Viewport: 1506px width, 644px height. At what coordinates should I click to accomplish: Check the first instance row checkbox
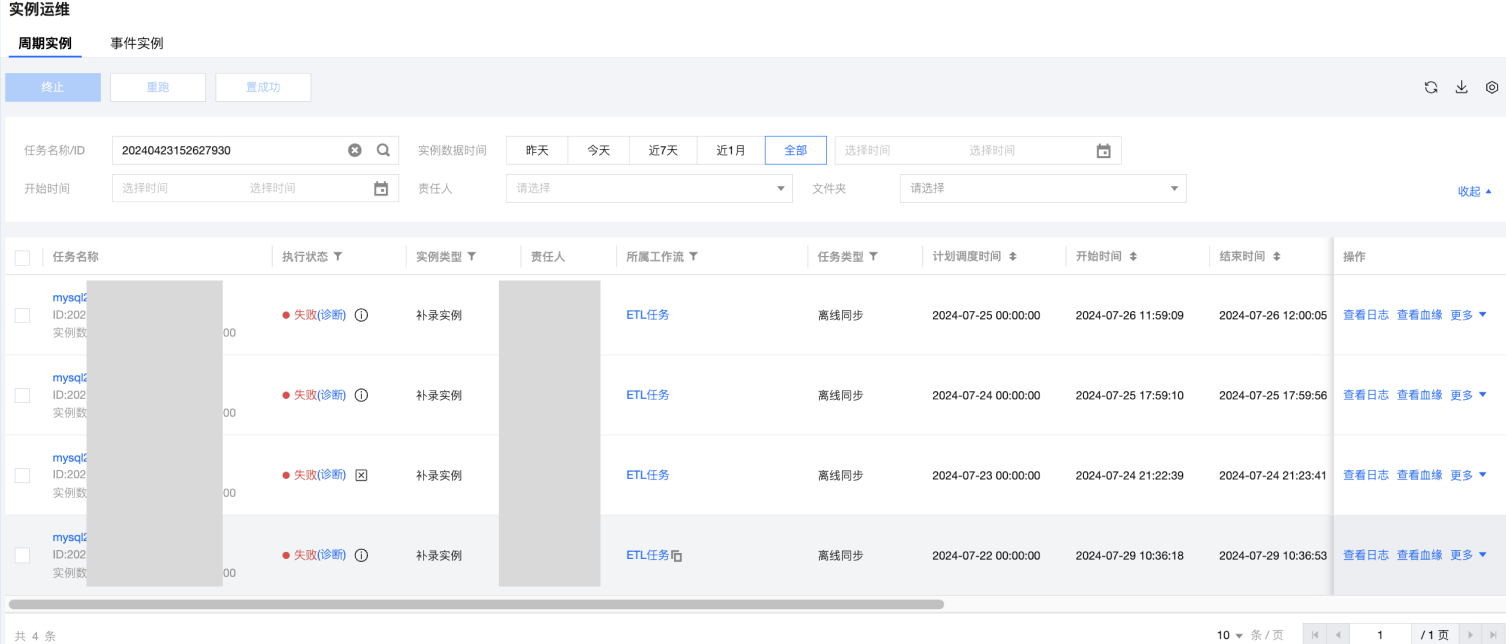[x=22, y=315]
